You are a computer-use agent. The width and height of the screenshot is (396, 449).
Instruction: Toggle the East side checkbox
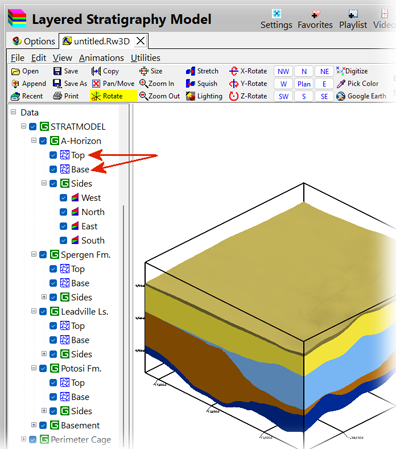coord(63,226)
